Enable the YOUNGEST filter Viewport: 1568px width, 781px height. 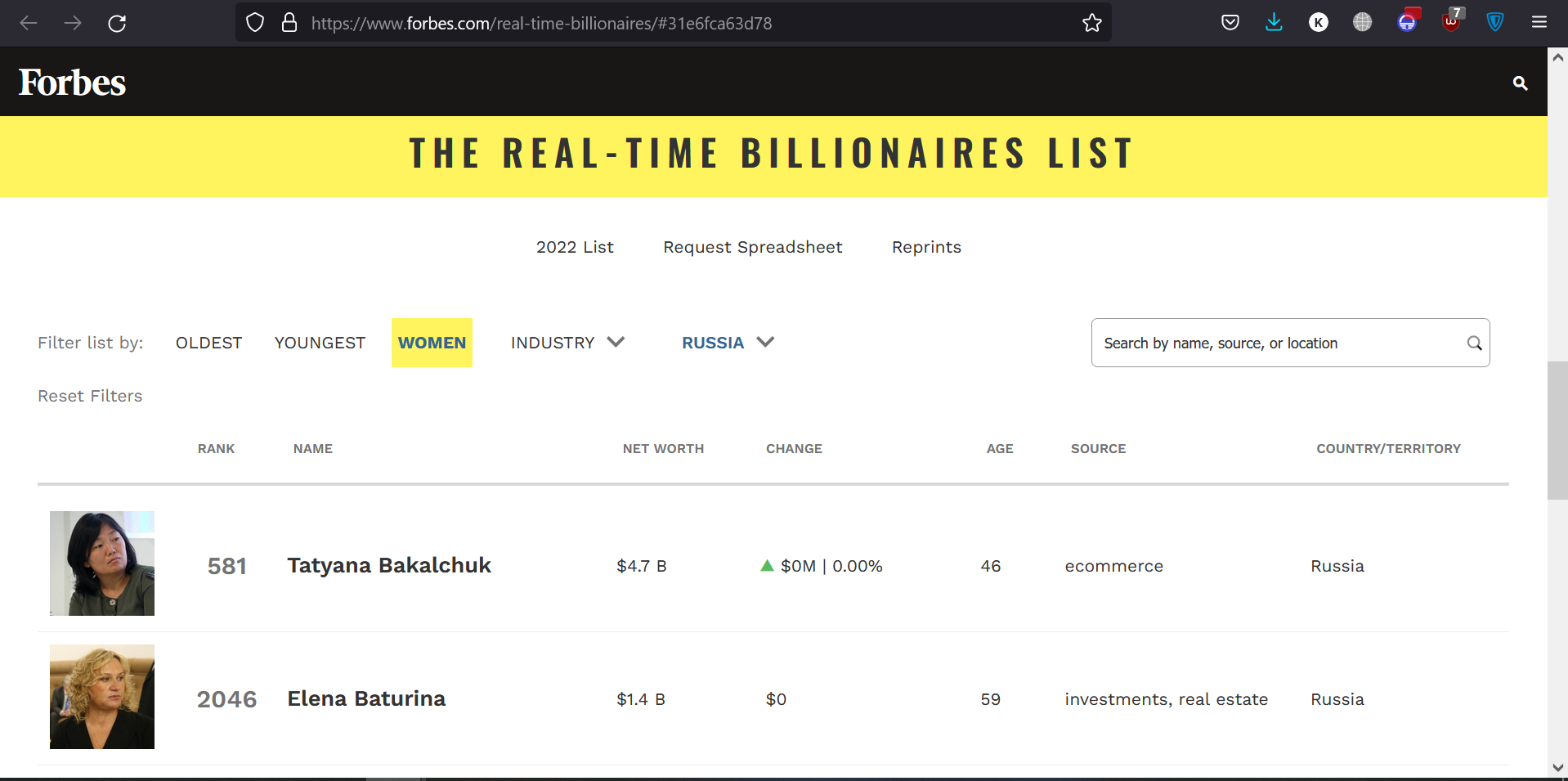click(x=320, y=343)
